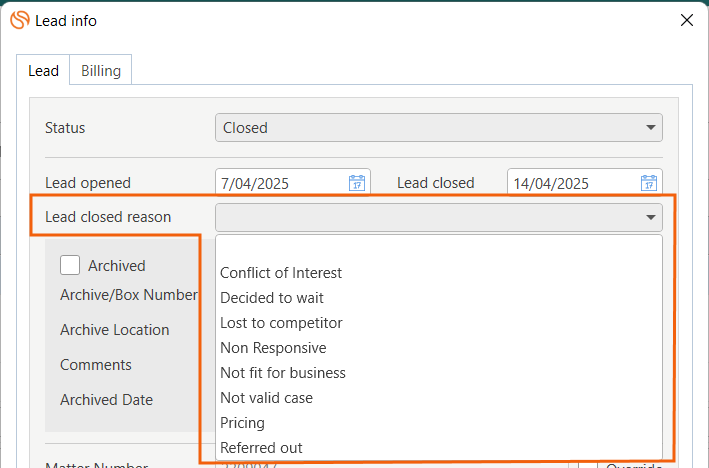Image resolution: width=709 pixels, height=468 pixels.
Task: Expand the Status dropdown arrow
Action: point(651,128)
